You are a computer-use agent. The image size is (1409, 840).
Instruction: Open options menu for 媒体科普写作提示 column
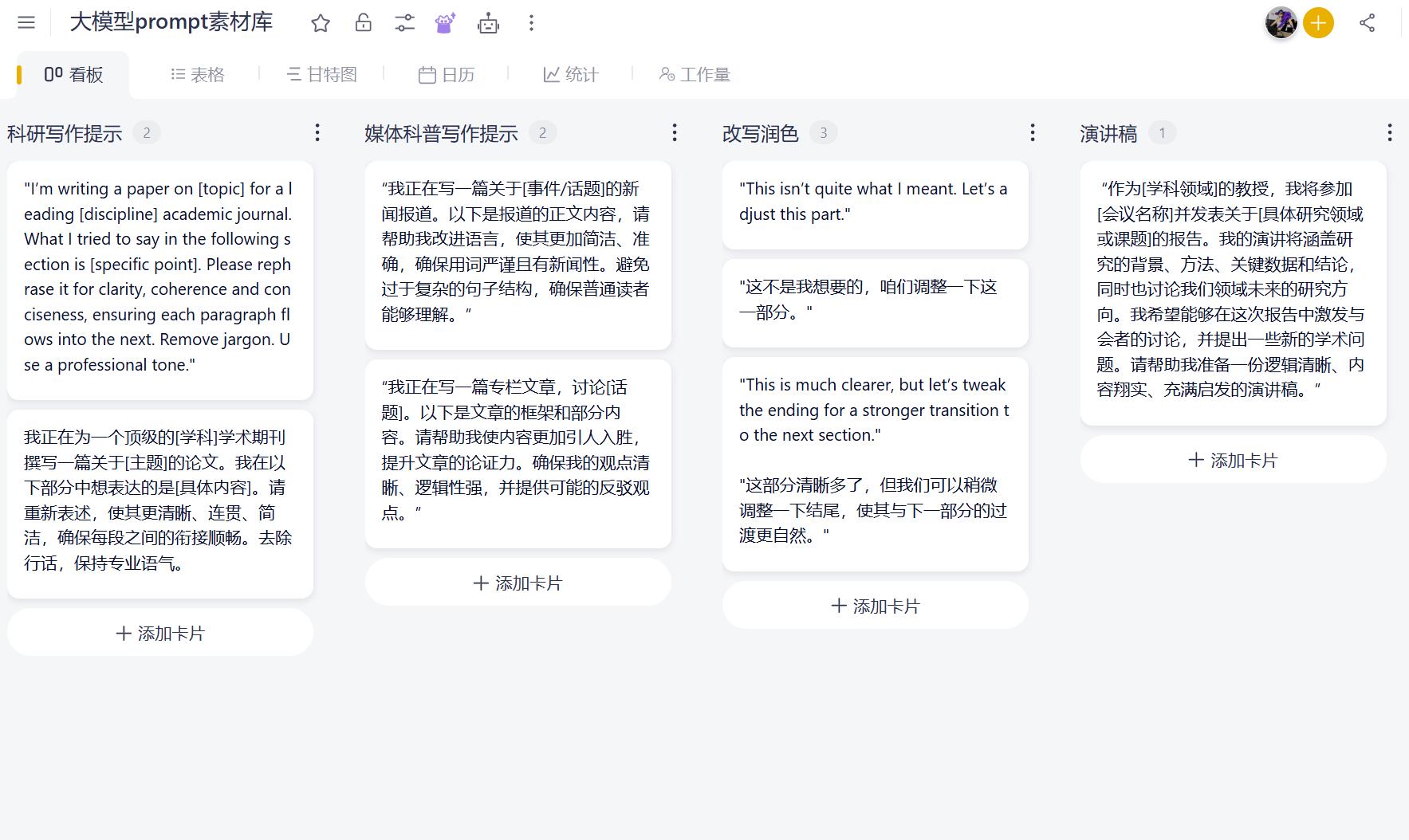pos(675,133)
